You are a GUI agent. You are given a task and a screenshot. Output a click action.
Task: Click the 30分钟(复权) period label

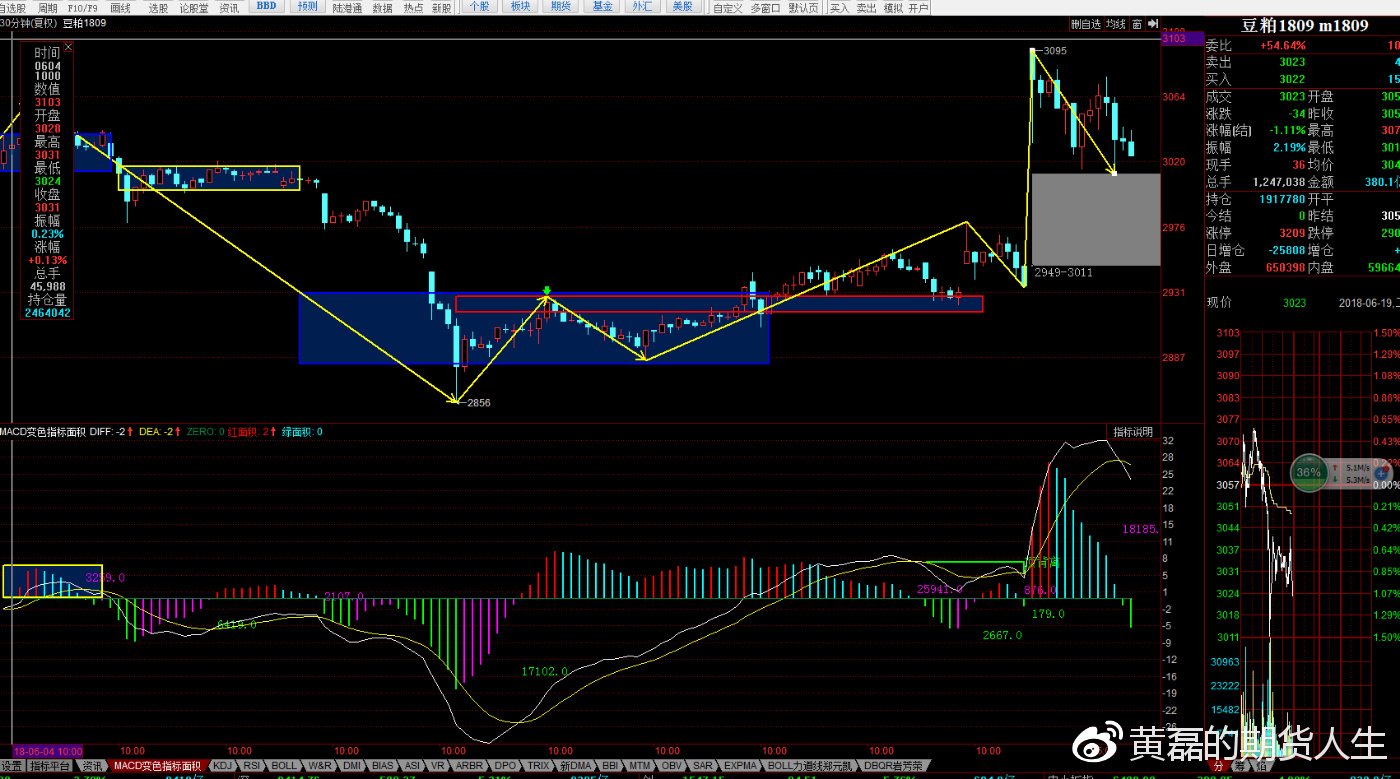point(28,23)
